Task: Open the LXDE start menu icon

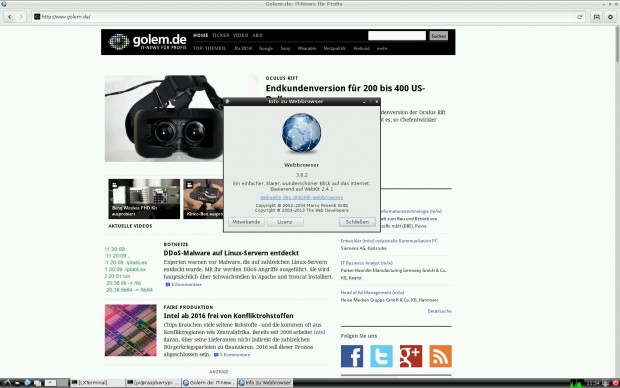Action: point(6,382)
